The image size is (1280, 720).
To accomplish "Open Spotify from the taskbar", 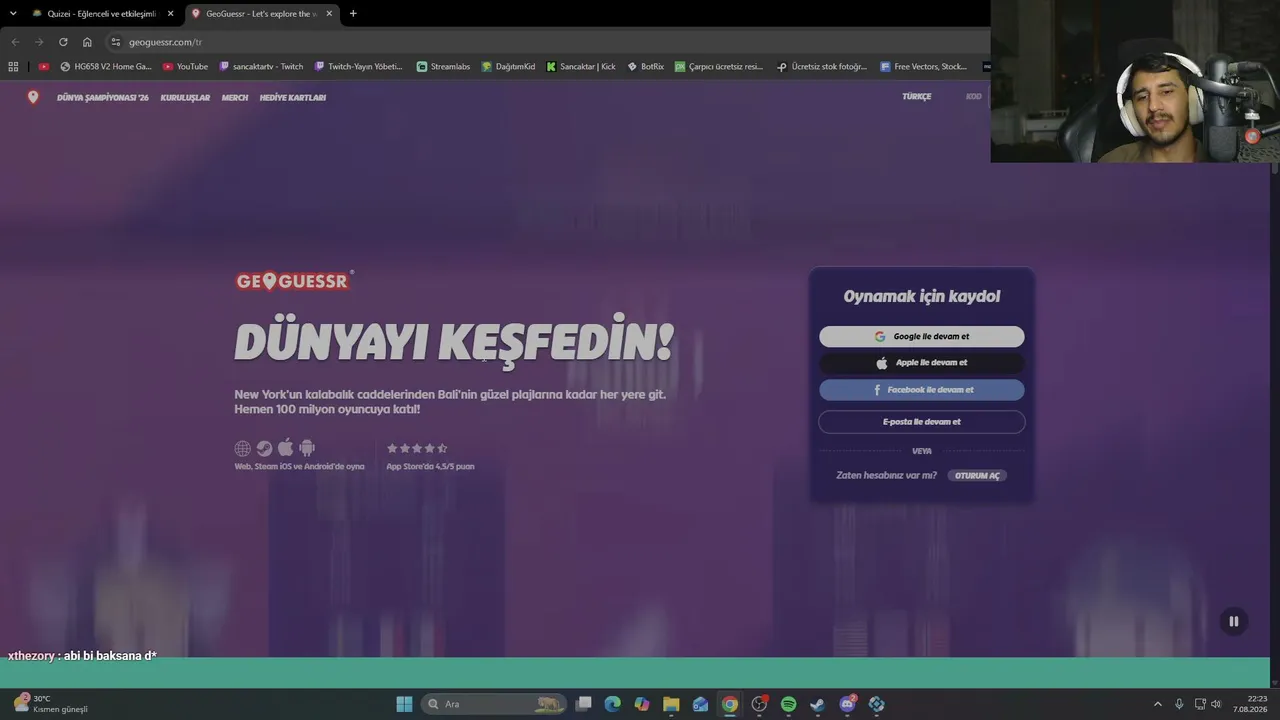I will (788, 704).
